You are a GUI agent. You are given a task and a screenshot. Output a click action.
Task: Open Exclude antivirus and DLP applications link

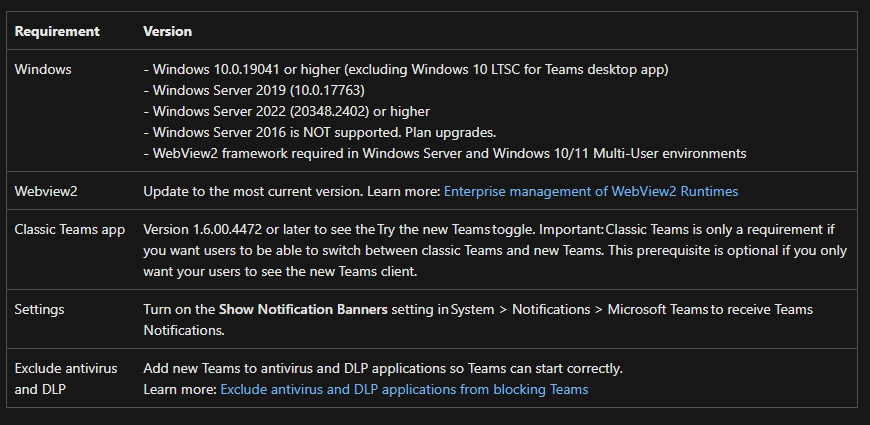pos(404,389)
